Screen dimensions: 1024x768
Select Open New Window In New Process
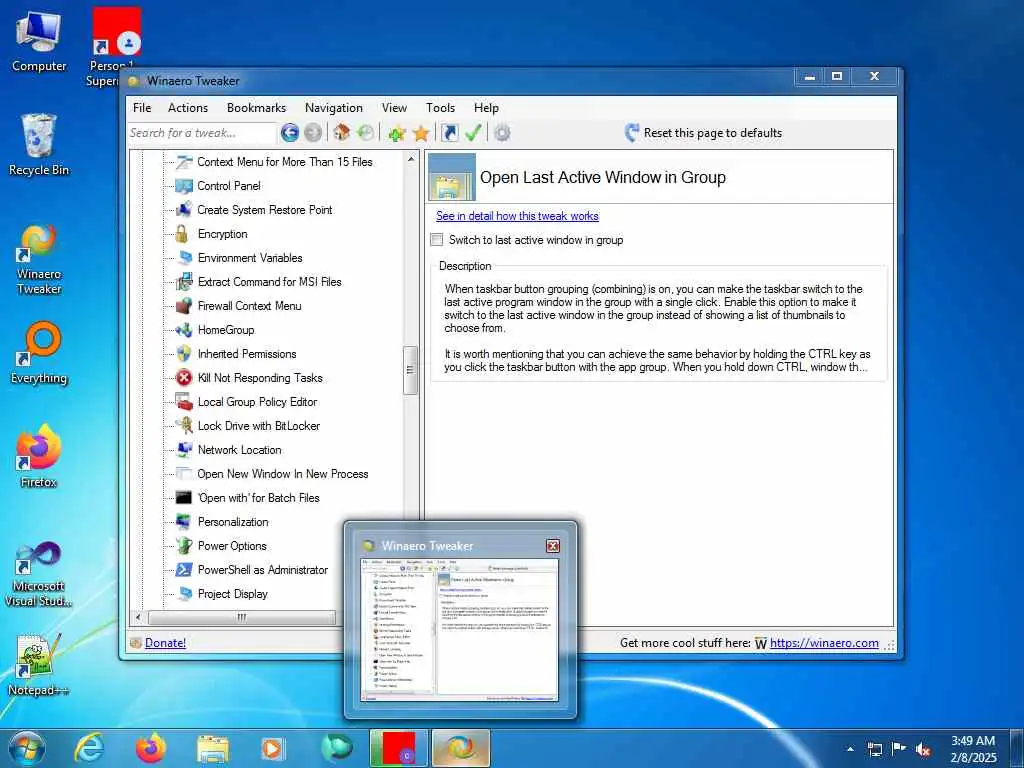coord(283,474)
